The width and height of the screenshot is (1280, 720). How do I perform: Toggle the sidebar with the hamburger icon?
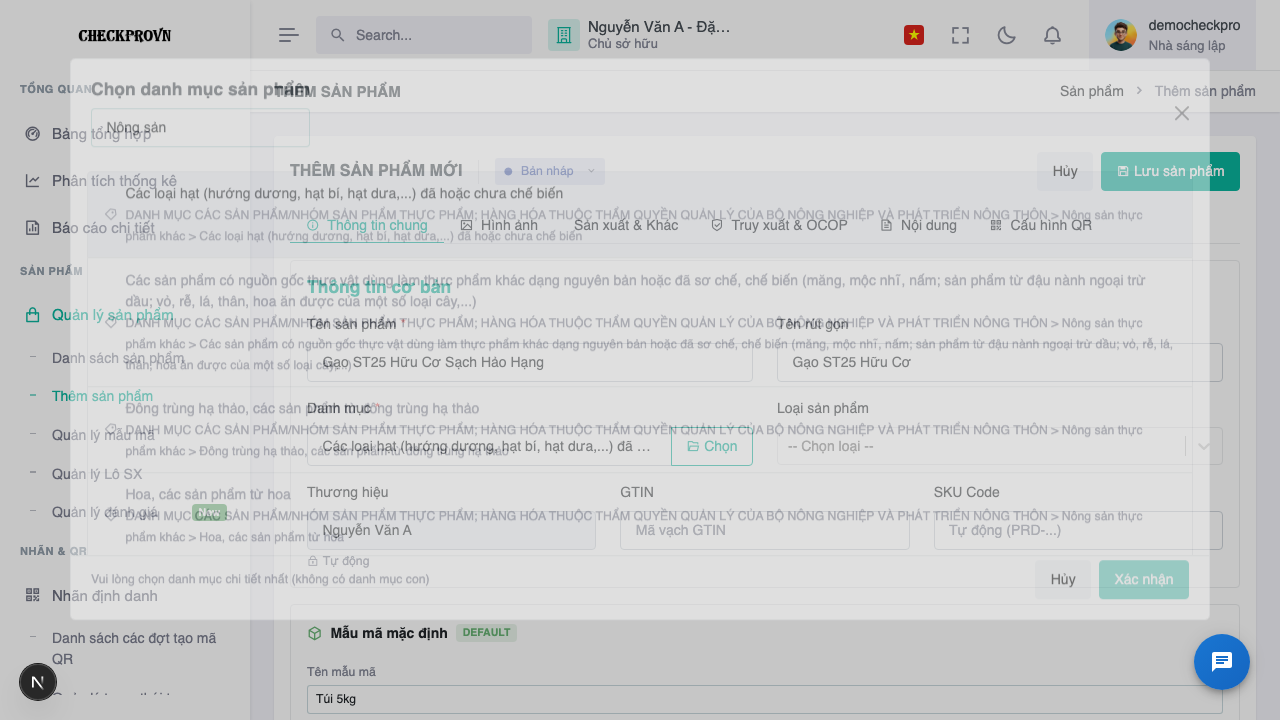[x=289, y=35]
